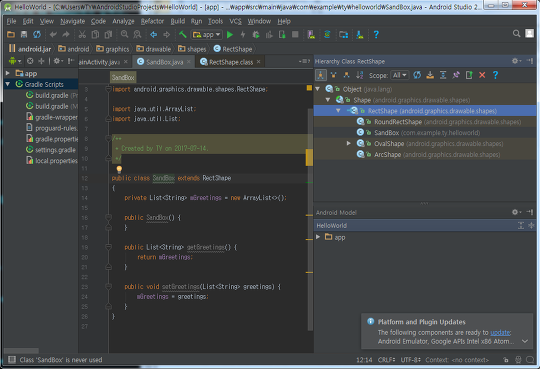Click the yellow inspection indicator square in the editor
The width and height of the screenshot is (540, 369).
[x=309, y=88]
